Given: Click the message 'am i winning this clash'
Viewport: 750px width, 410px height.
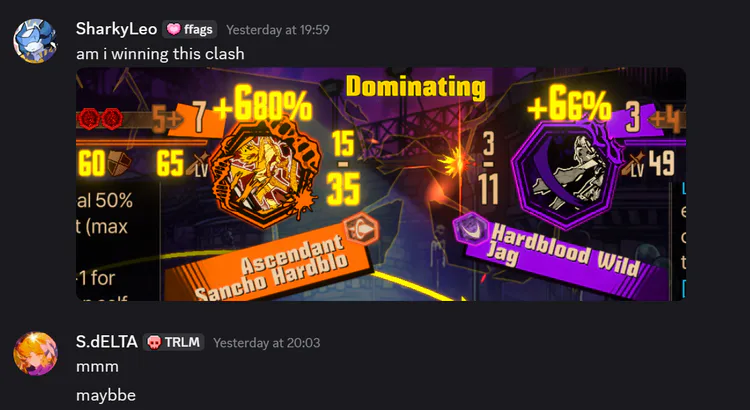Looking at the screenshot, I should pos(160,53).
